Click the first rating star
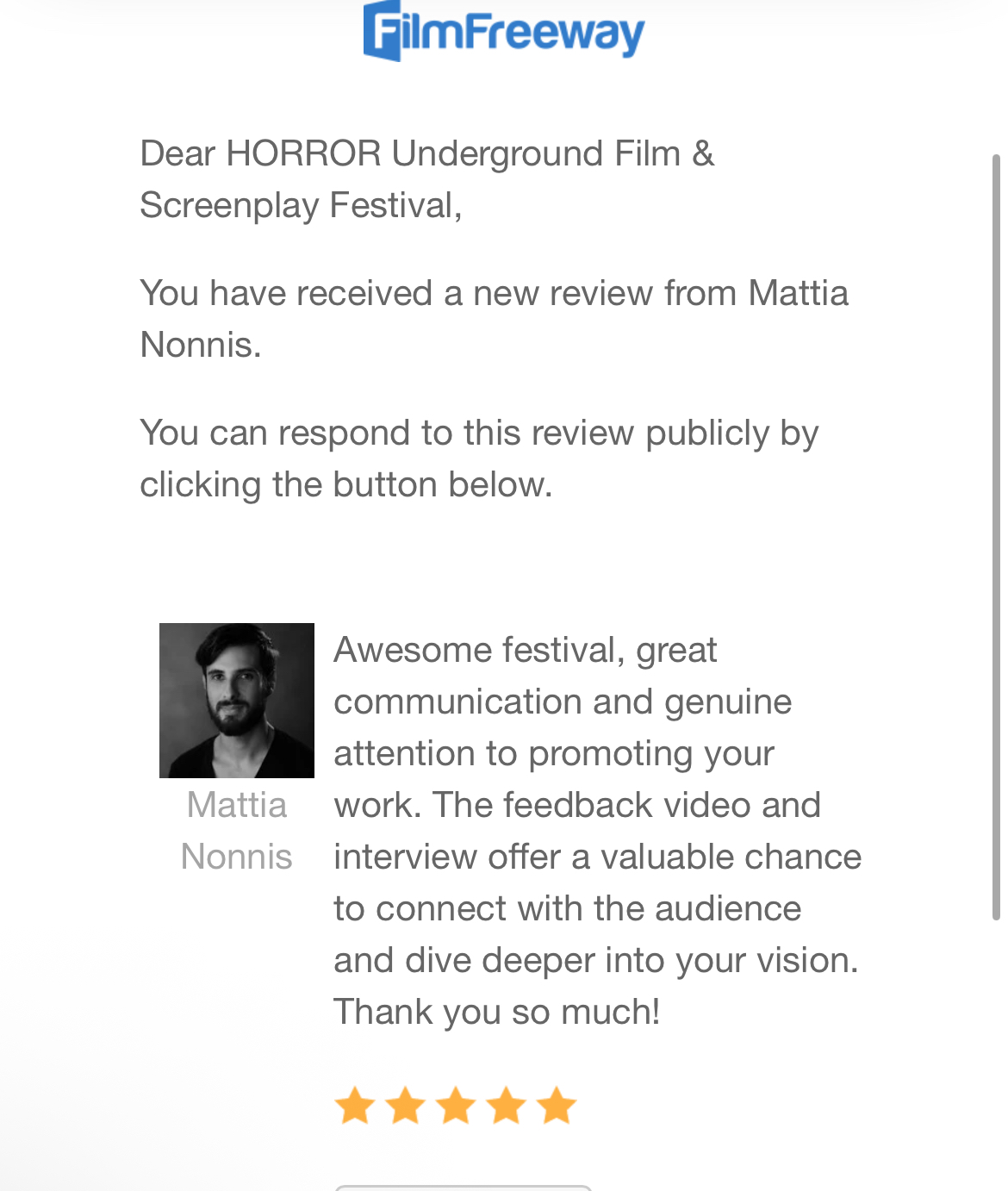This screenshot has width=1008, height=1191. [x=354, y=1106]
